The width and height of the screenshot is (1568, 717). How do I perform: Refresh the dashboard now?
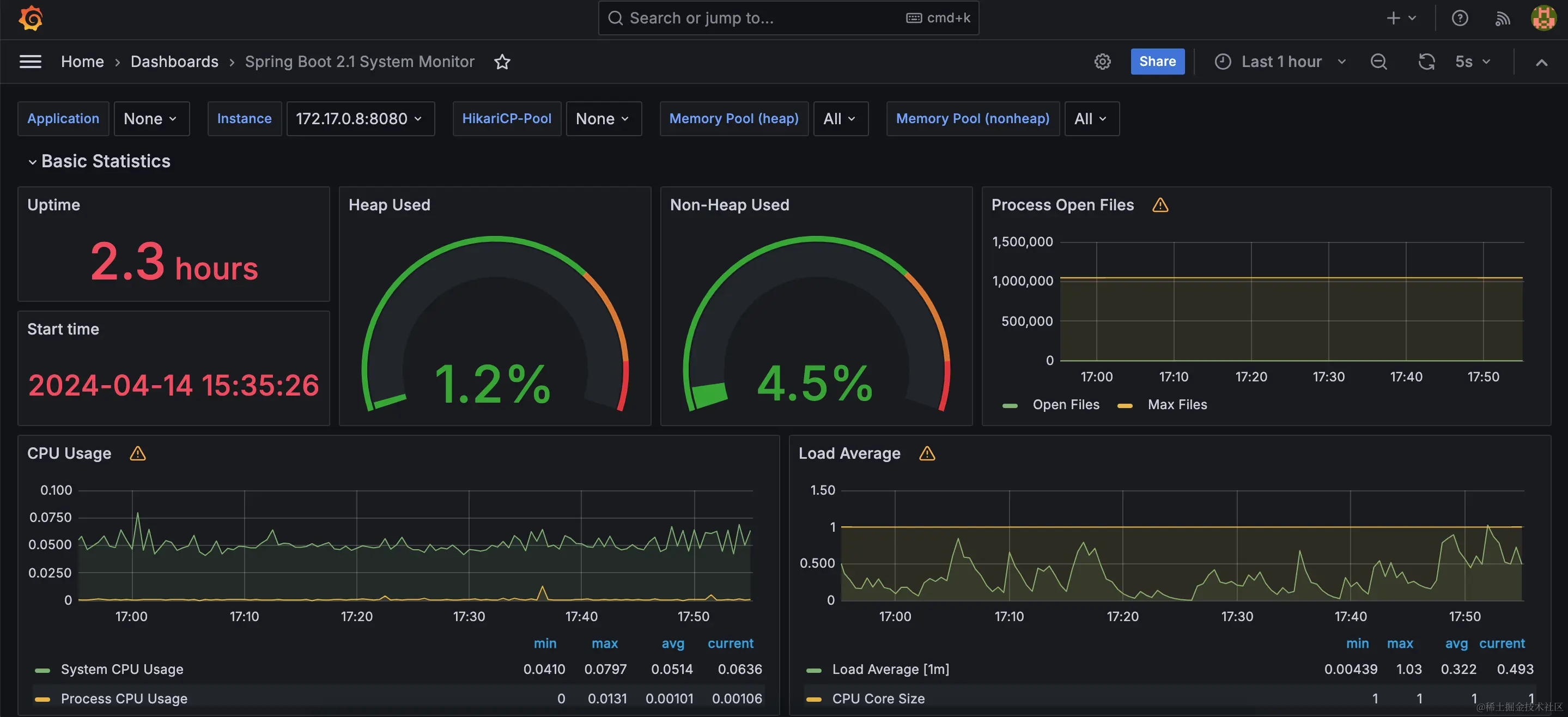tap(1426, 62)
